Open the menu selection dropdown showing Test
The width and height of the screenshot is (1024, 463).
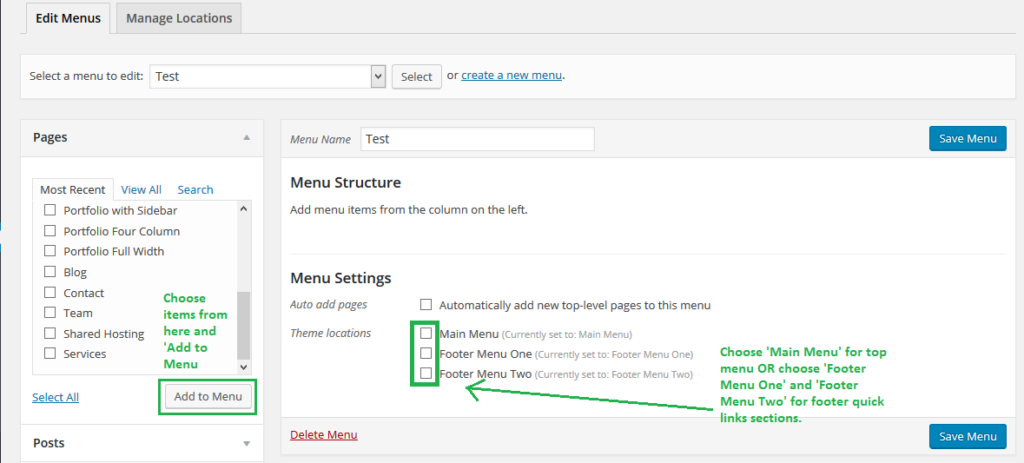[x=267, y=76]
